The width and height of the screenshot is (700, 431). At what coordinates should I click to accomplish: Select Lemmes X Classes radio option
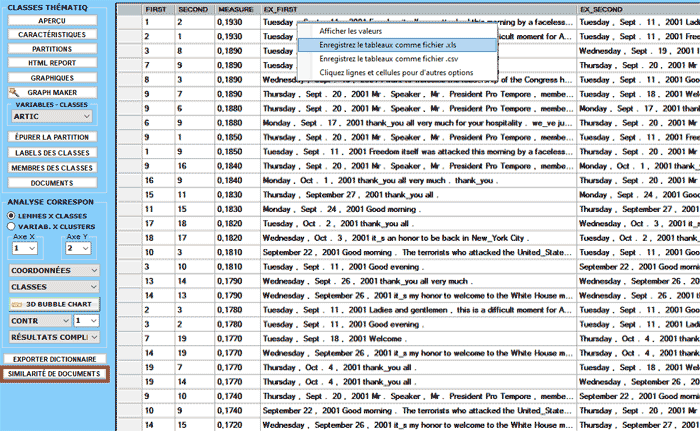click(11, 216)
